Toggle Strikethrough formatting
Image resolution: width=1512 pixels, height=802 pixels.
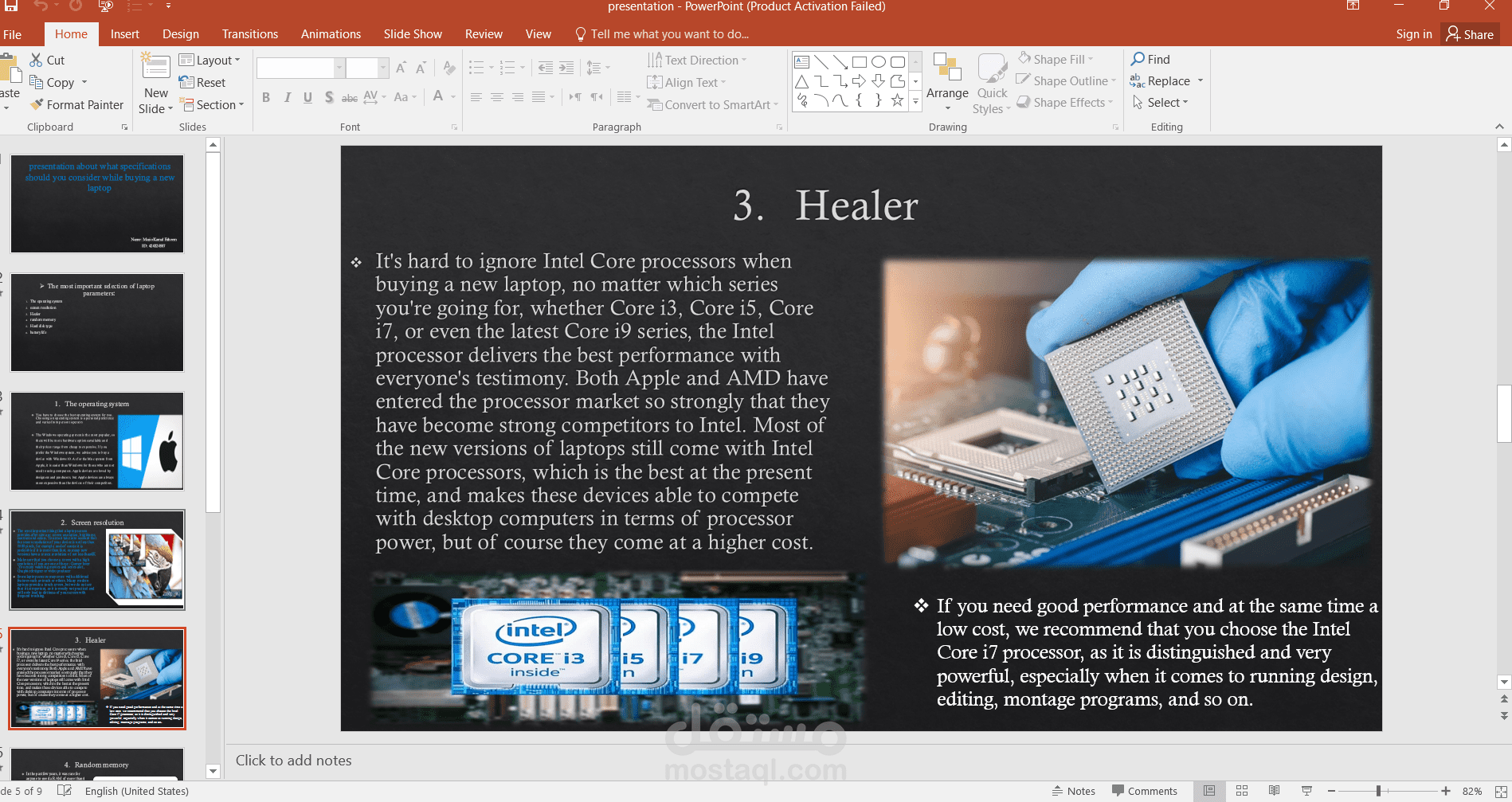coord(350,97)
